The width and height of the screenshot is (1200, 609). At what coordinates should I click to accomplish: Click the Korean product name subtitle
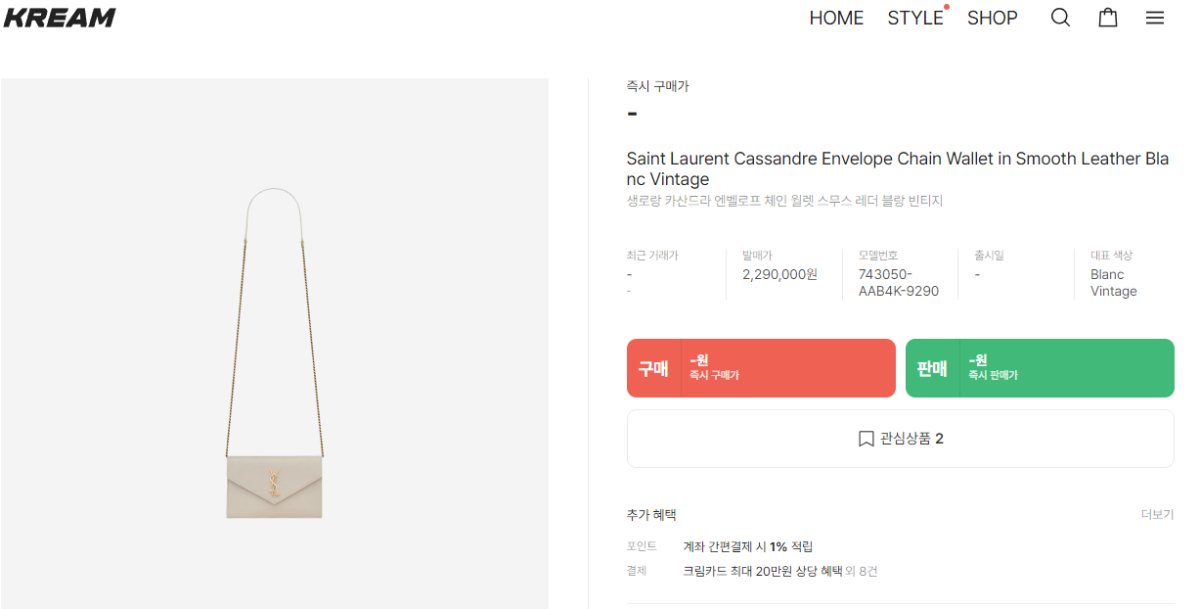[x=784, y=201]
